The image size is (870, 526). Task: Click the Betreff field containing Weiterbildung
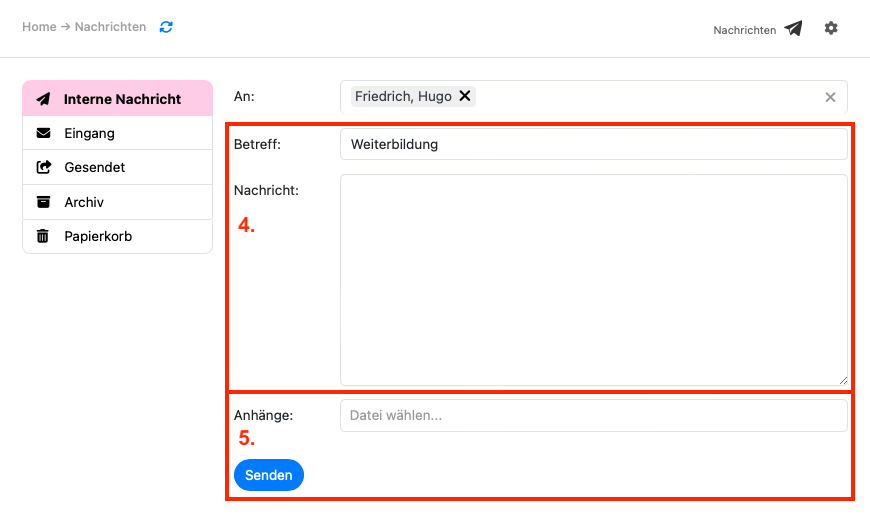pyautogui.click(x=593, y=144)
